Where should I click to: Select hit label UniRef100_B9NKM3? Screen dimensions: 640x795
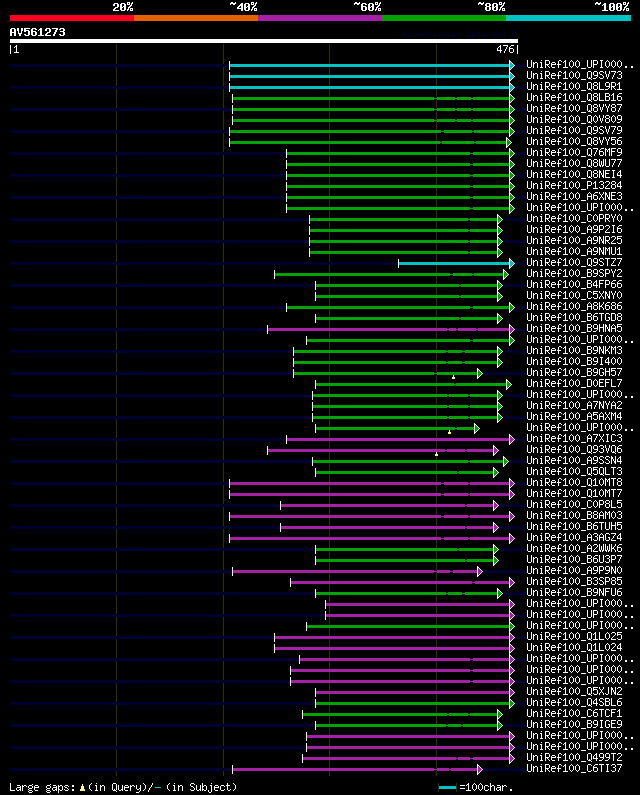coord(574,350)
